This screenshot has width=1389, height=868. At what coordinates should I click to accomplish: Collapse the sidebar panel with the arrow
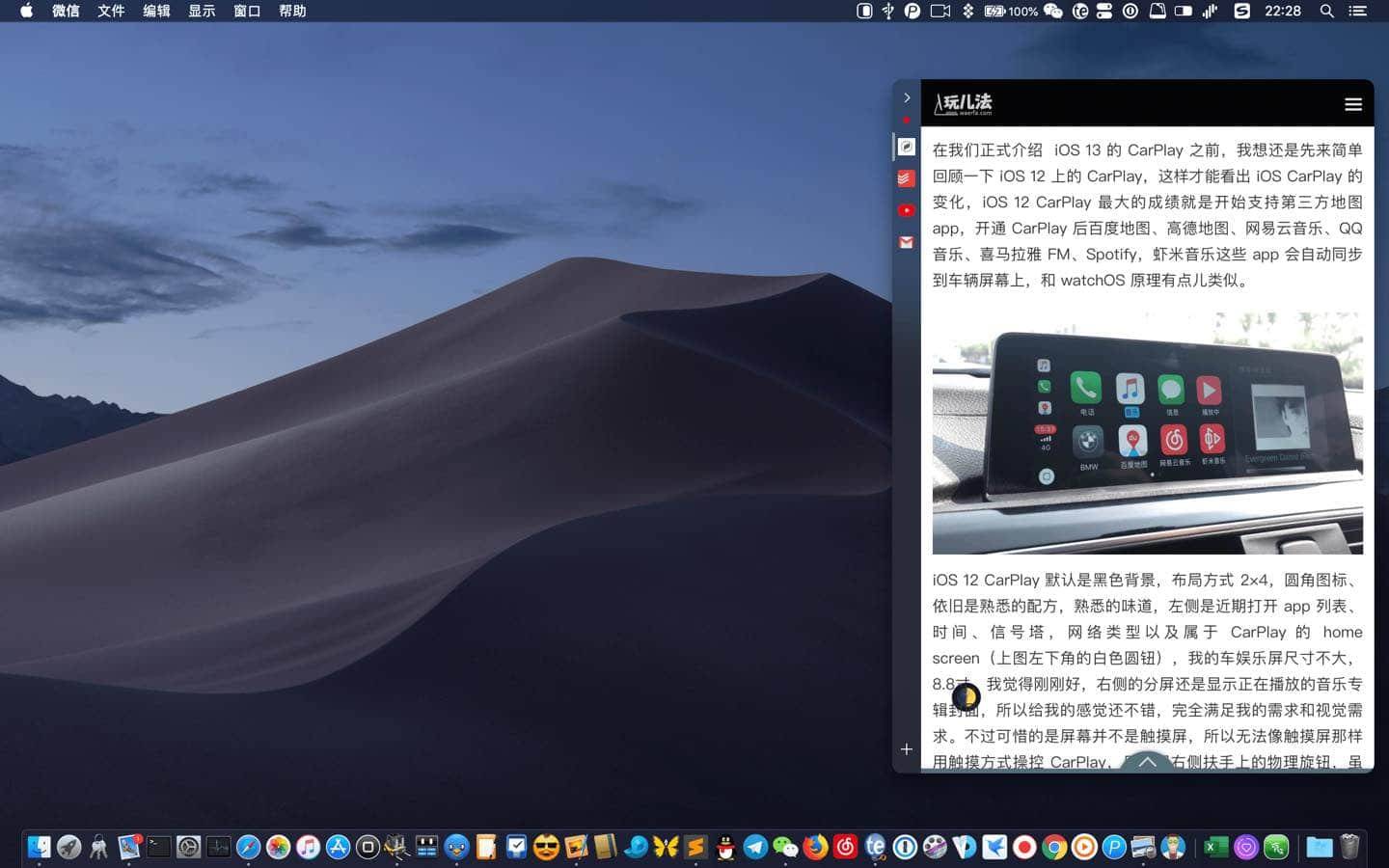(x=907, y=97)
